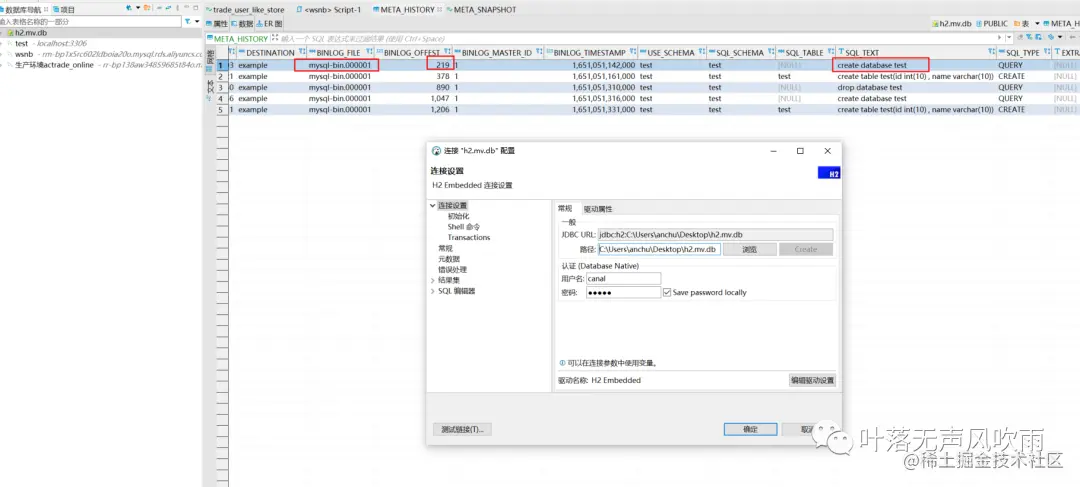Sort by the BINLOG_OFFSET column filter icon

point(448,52)
